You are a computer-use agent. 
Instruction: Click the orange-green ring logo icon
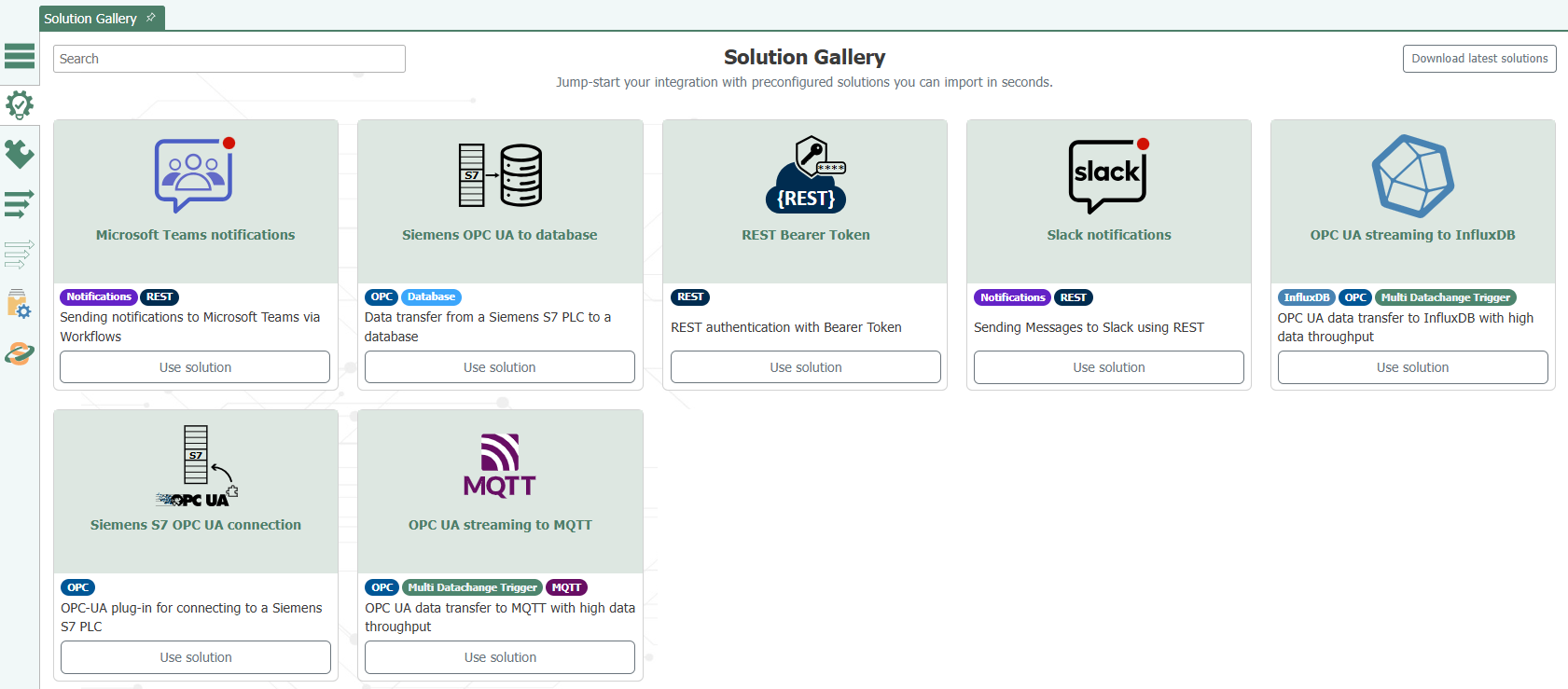20,353
